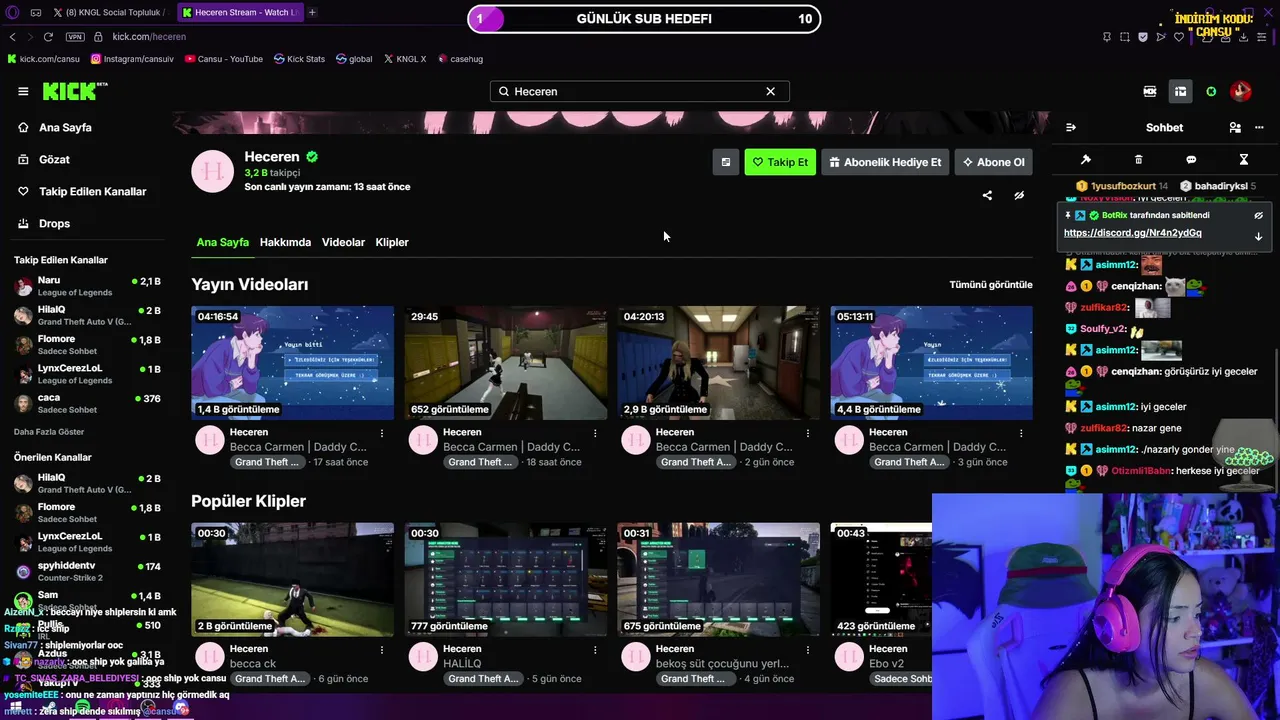The image size is (1280, 720).
Task: Collapse the Sohbet chat panel
Action: tap(1071, 128)
